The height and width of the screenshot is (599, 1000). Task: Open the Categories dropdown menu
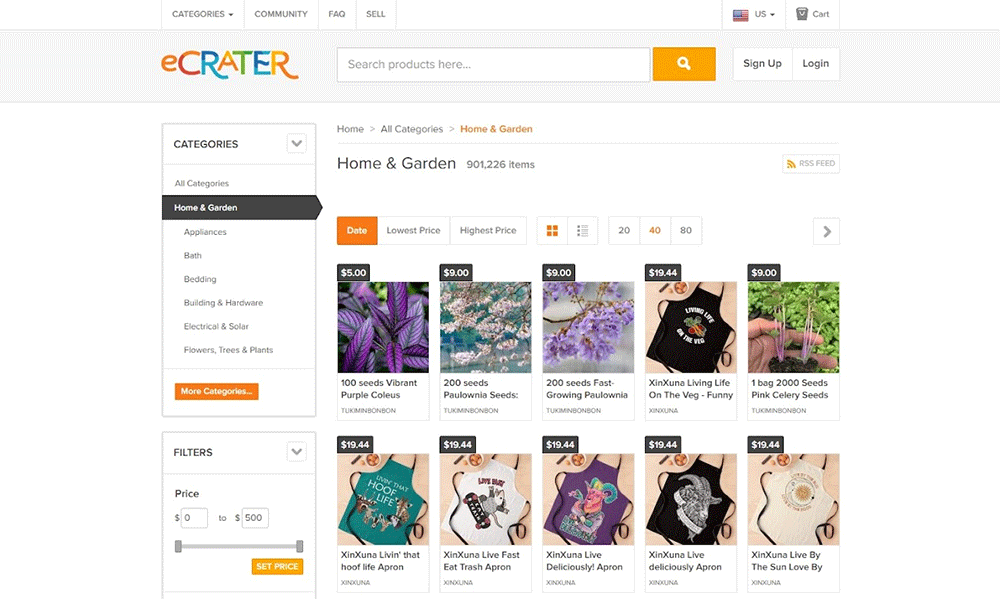[202, 14]
